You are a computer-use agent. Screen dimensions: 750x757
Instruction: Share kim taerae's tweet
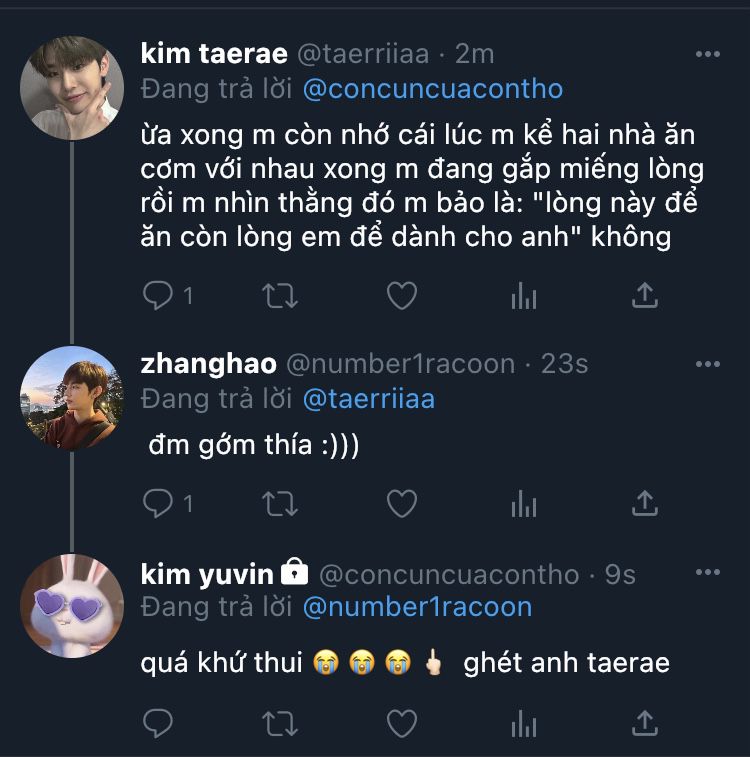[645, 295]
